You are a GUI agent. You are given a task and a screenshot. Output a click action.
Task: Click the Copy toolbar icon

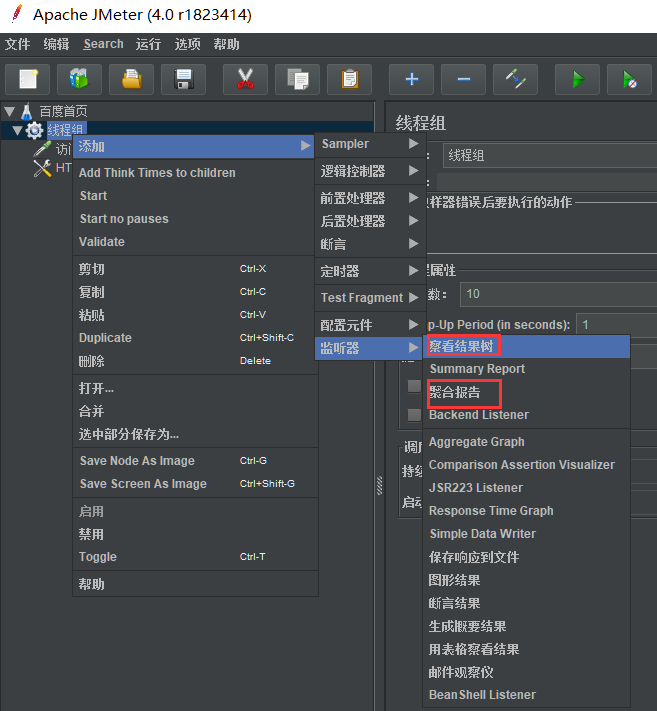point(297,79)
